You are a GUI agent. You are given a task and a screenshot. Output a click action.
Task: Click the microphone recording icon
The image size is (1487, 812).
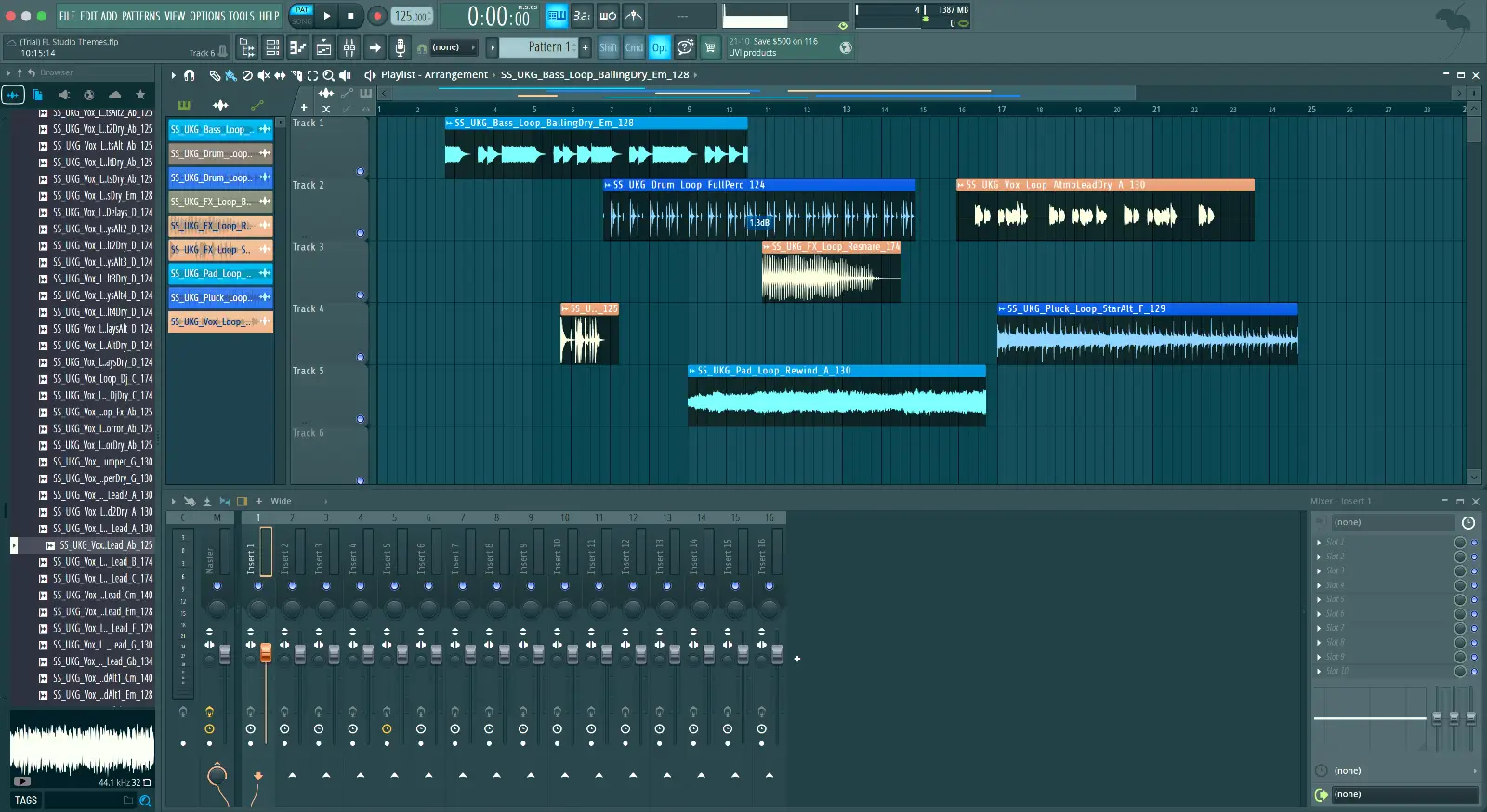click(400, 47)
